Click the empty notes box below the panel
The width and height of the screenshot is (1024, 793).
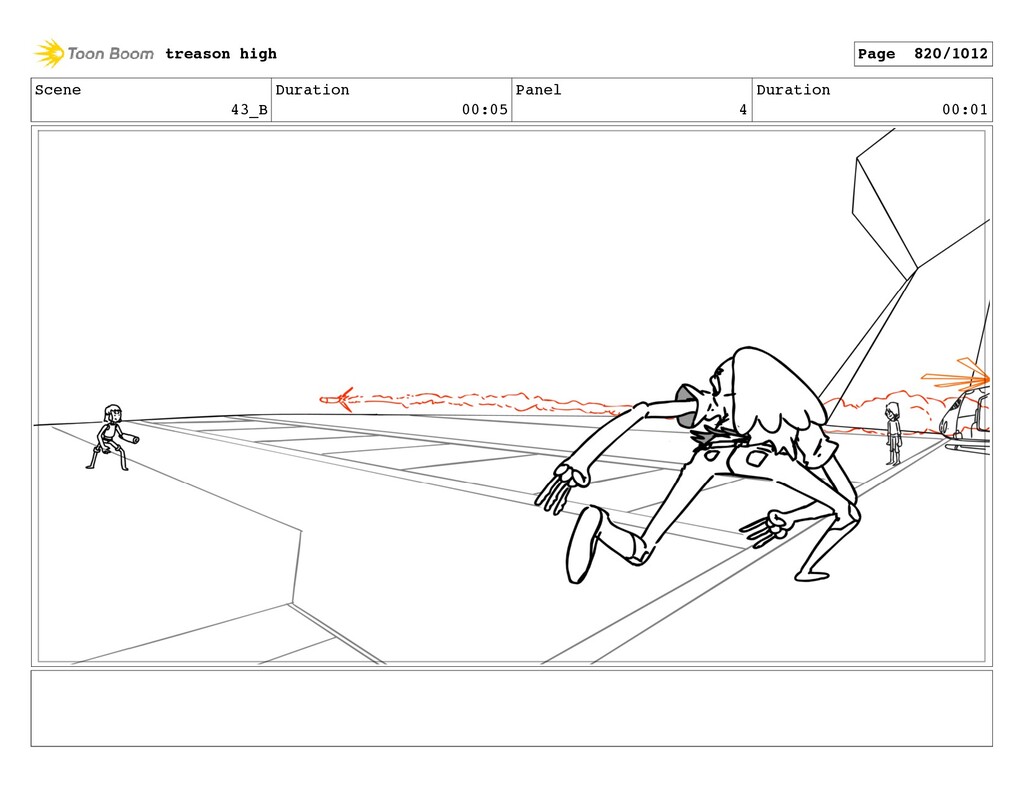click(x=511, y=708)
